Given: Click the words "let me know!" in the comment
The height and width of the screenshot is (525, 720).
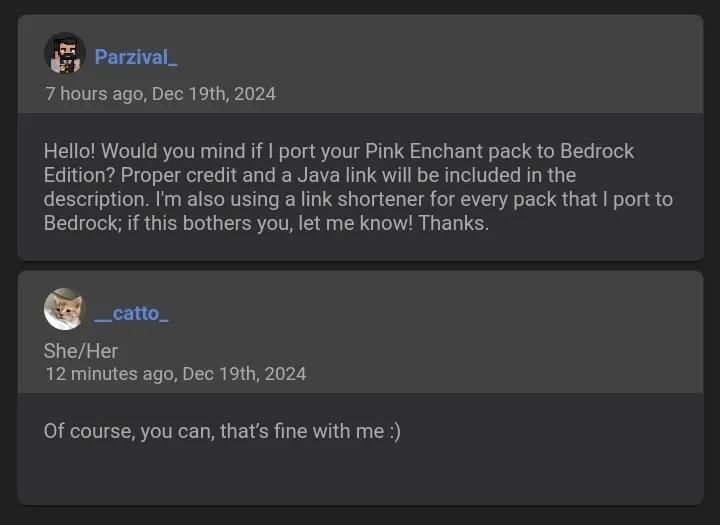Looking at the screenshot, I should [356, 223].
